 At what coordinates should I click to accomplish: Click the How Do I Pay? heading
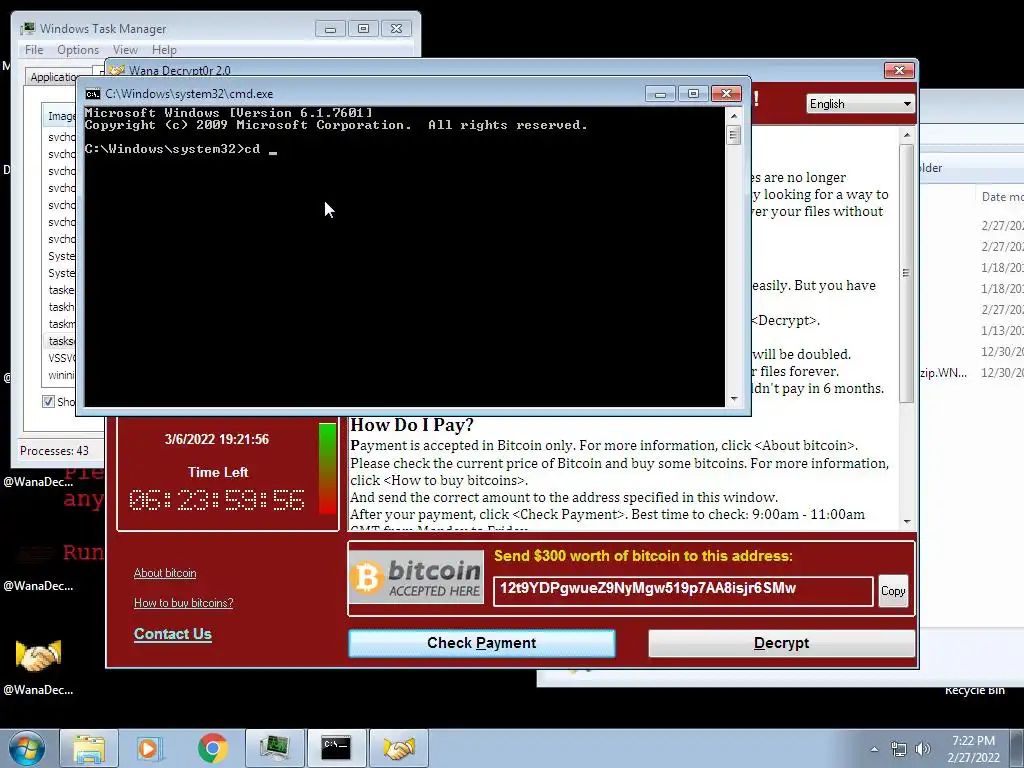click(412, 425)
